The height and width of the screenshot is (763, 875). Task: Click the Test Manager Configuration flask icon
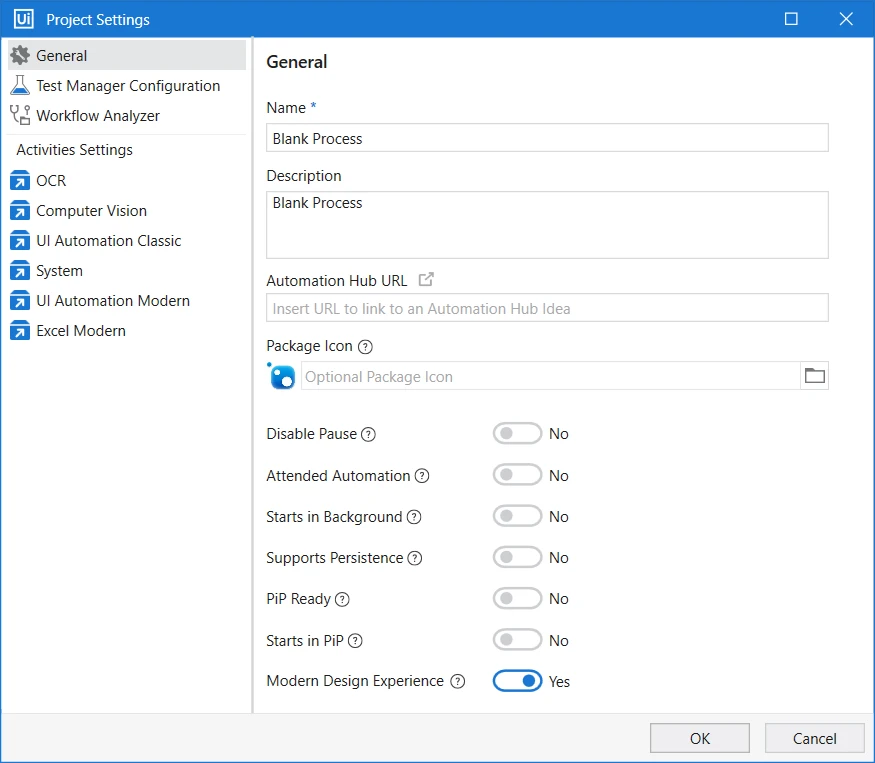(x=20, y=85)
